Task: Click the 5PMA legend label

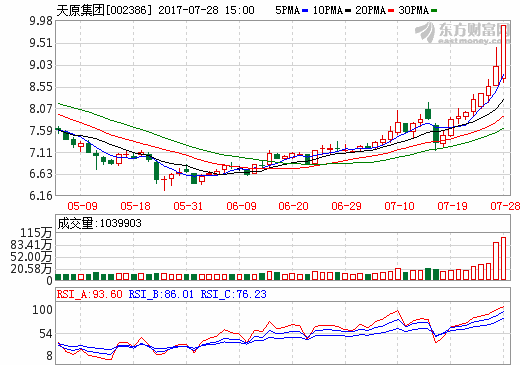Action: click(287, 10)
